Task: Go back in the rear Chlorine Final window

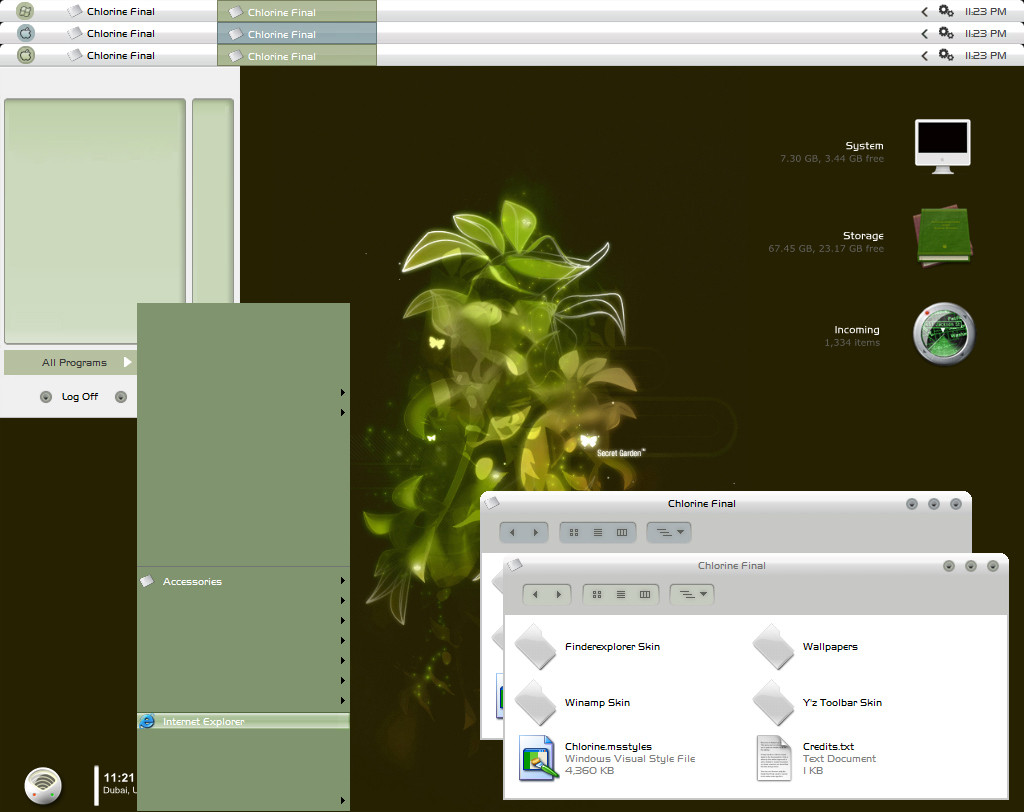Action: 512,532
